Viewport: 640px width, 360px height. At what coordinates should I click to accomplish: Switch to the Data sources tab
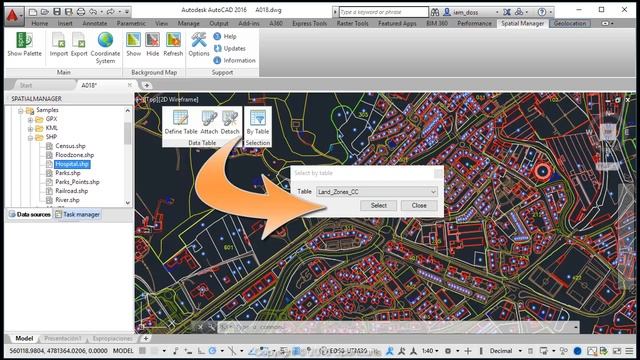pyautogui.click(x=29, y=214)
